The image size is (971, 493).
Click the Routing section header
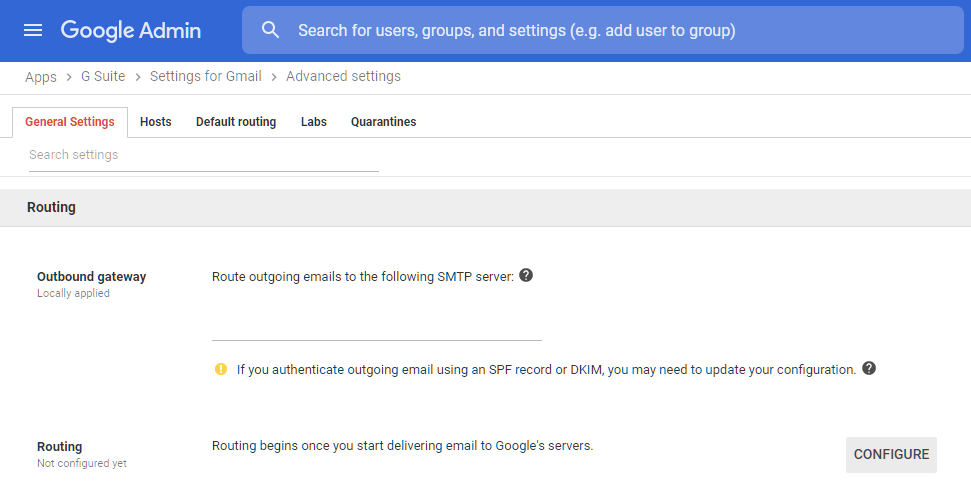coord(51,207)
